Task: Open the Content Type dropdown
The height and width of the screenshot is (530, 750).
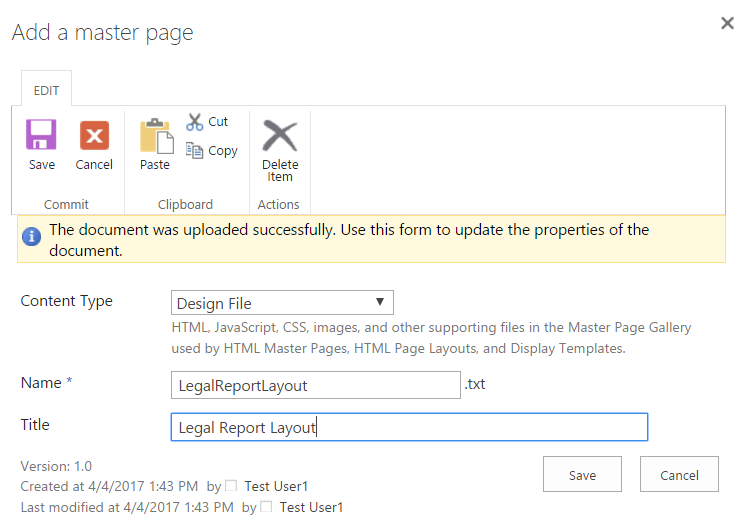Action: pos(282,303)
